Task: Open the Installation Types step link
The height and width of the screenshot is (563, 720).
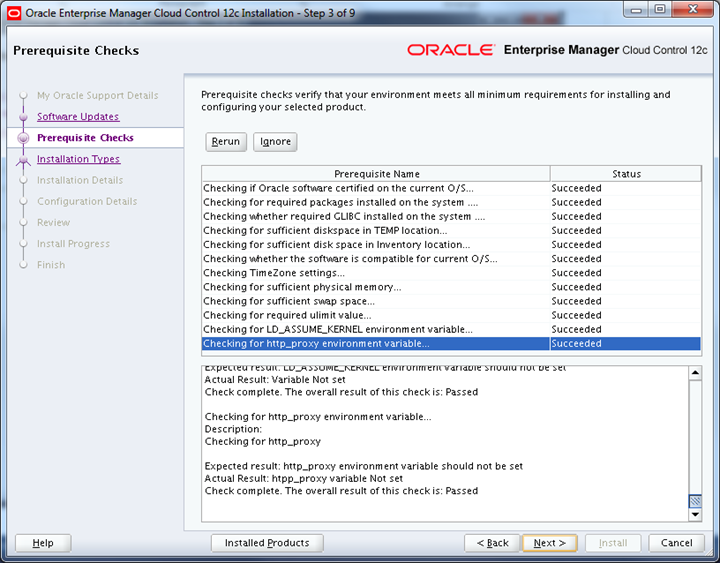Action: click(x=79, y=159)
